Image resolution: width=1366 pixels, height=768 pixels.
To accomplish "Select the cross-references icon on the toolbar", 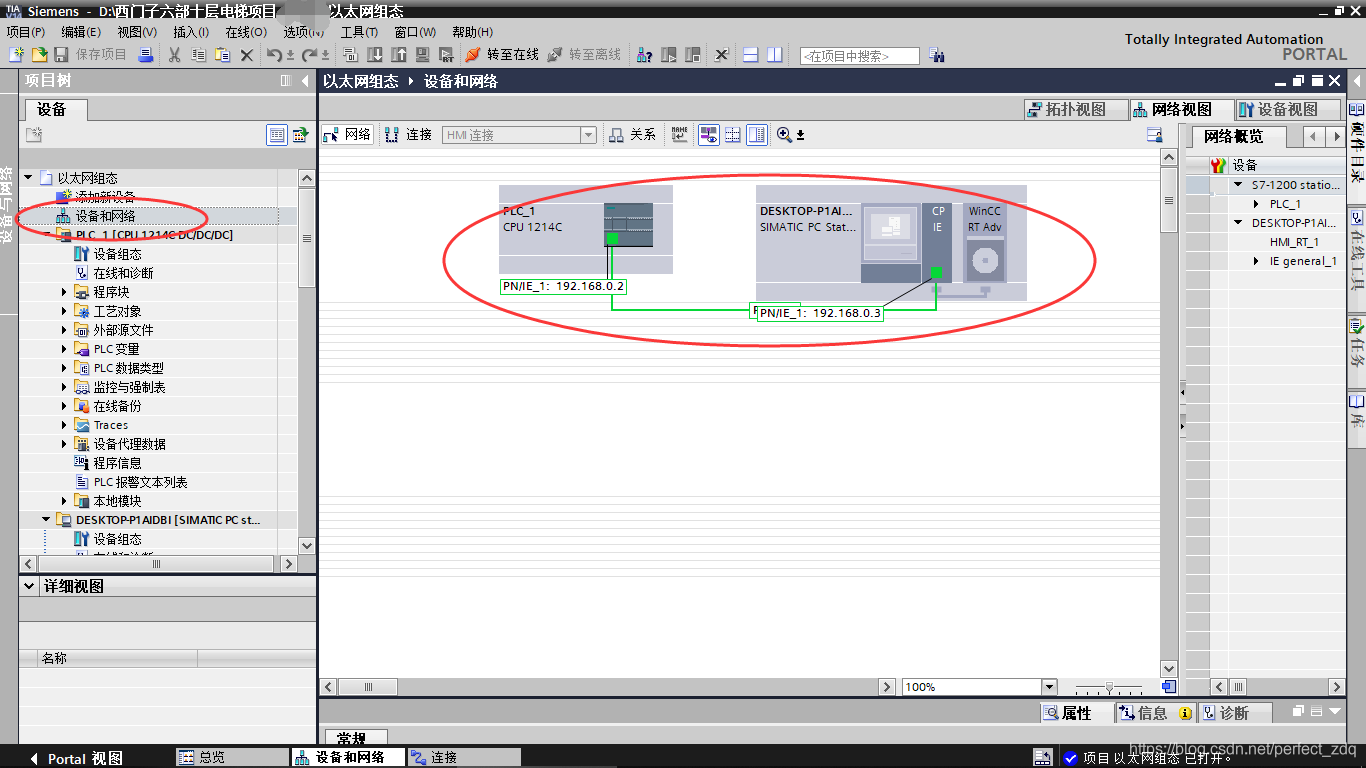I will (643, 56).
